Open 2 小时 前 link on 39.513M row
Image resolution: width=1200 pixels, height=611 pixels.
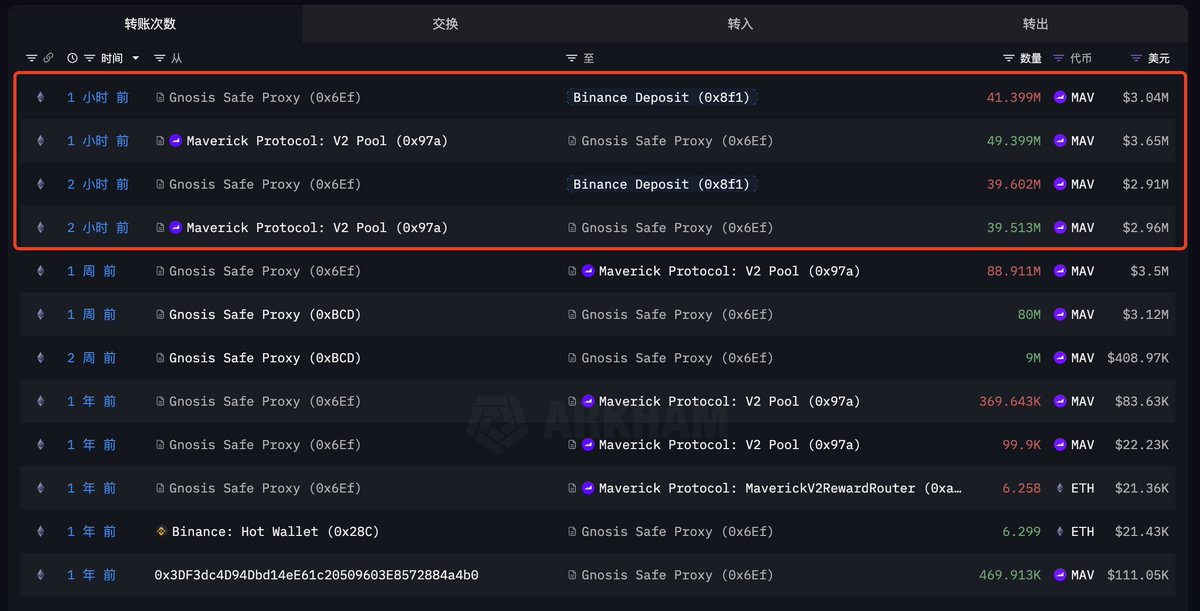(x=98, y=228)
